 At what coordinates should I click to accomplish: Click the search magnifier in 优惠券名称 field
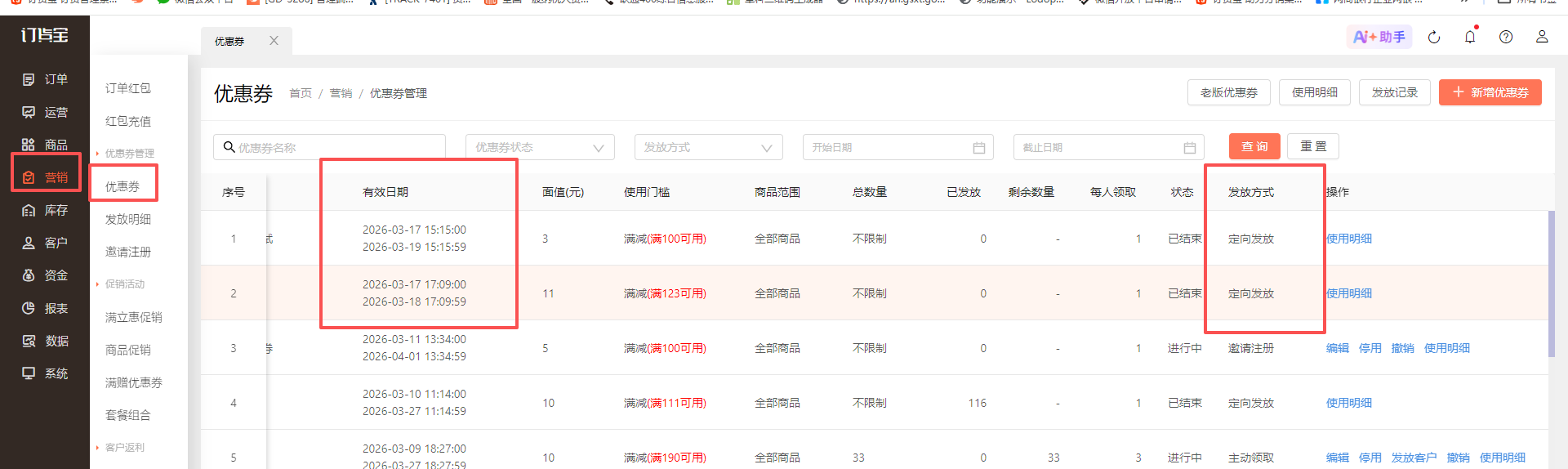(229, 147)
